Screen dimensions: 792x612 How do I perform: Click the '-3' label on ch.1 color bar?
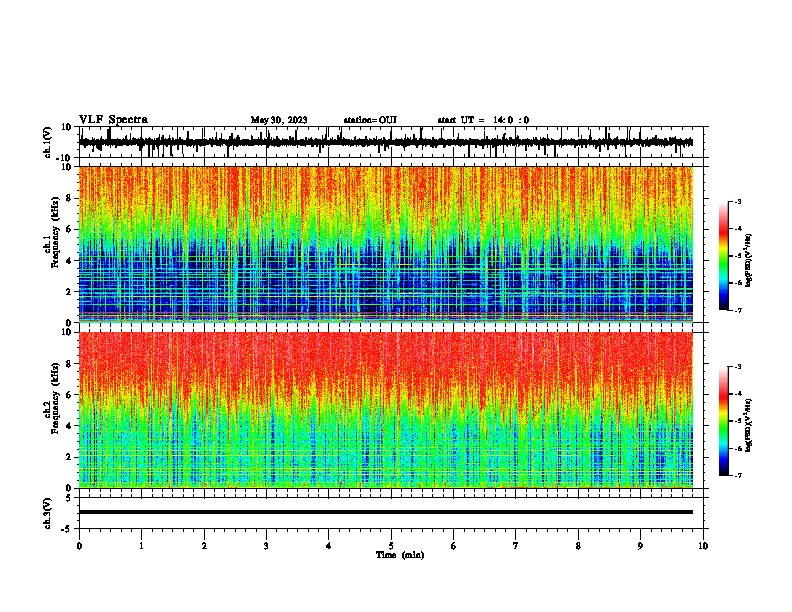738,201
